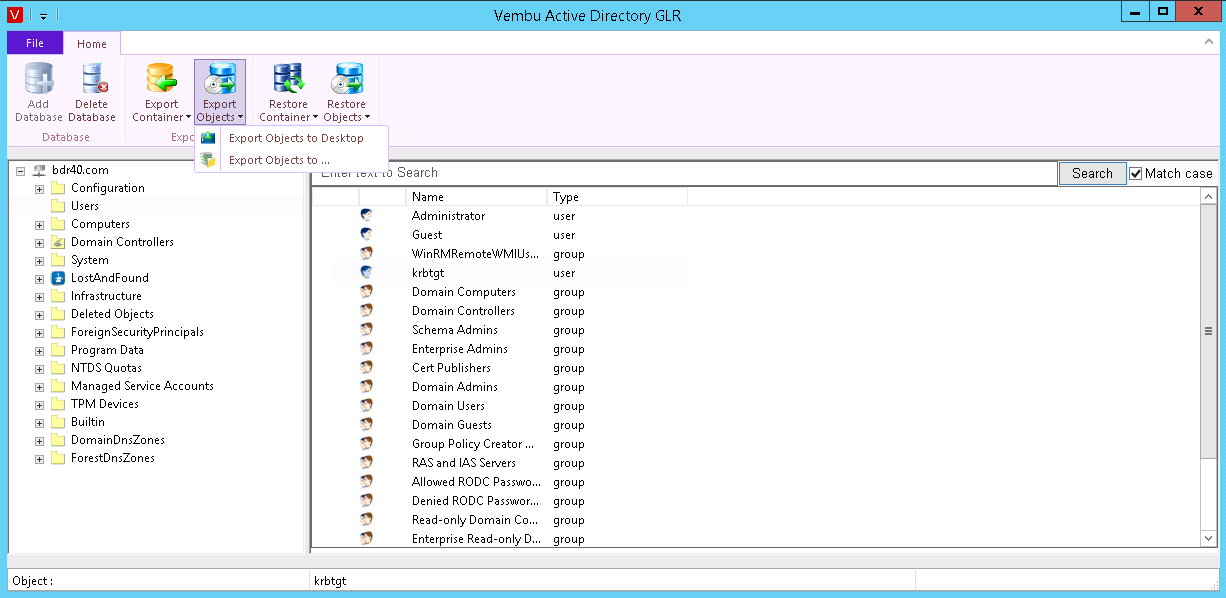Expand the Builtin tree node
This screenshot has height=598, width=1226.
pyautogui.click(x=39, y=422)
